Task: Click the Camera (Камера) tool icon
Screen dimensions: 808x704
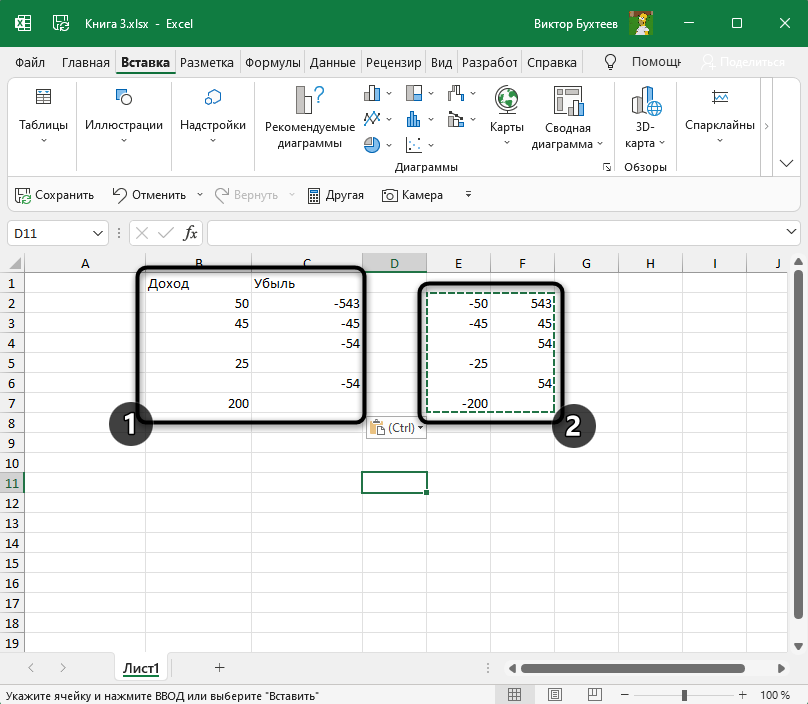Action: tap(391, 195)
